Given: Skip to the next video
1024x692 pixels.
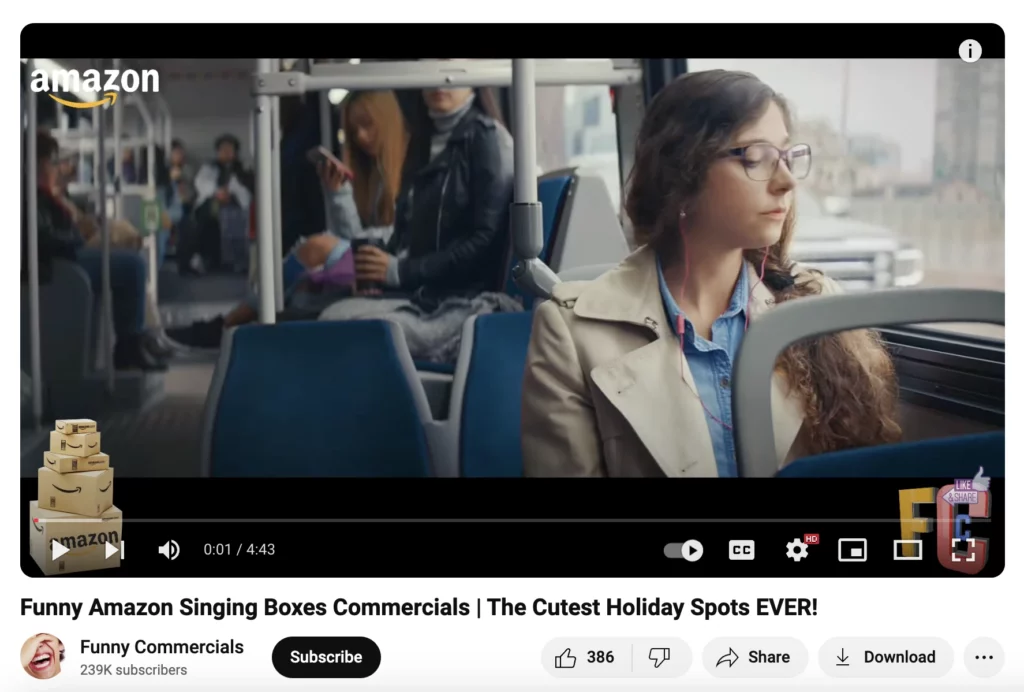Looking at the screenshot, I should point(114,550).
